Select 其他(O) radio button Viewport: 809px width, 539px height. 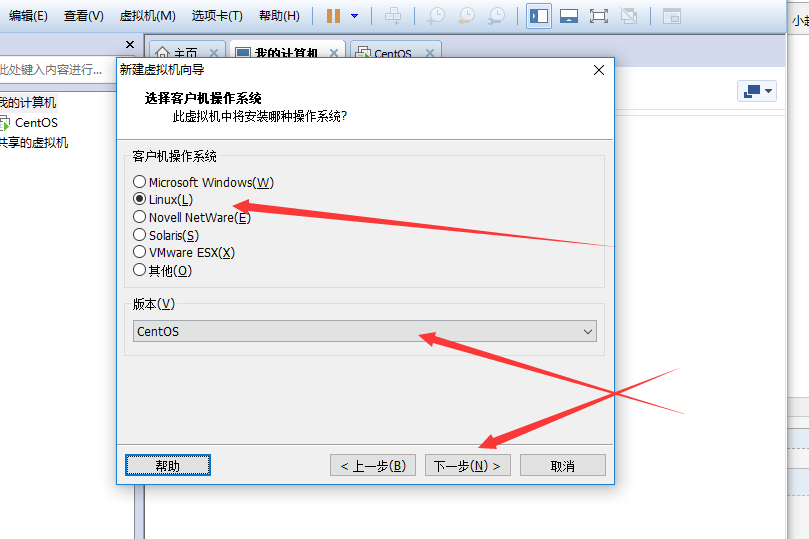click(x=139, y=270)
